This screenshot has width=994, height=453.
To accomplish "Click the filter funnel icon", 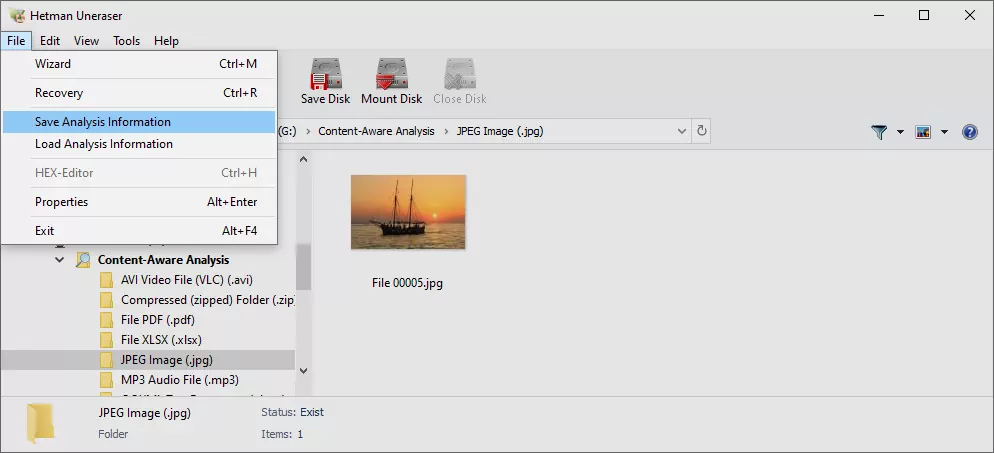I will click(879, 132).
